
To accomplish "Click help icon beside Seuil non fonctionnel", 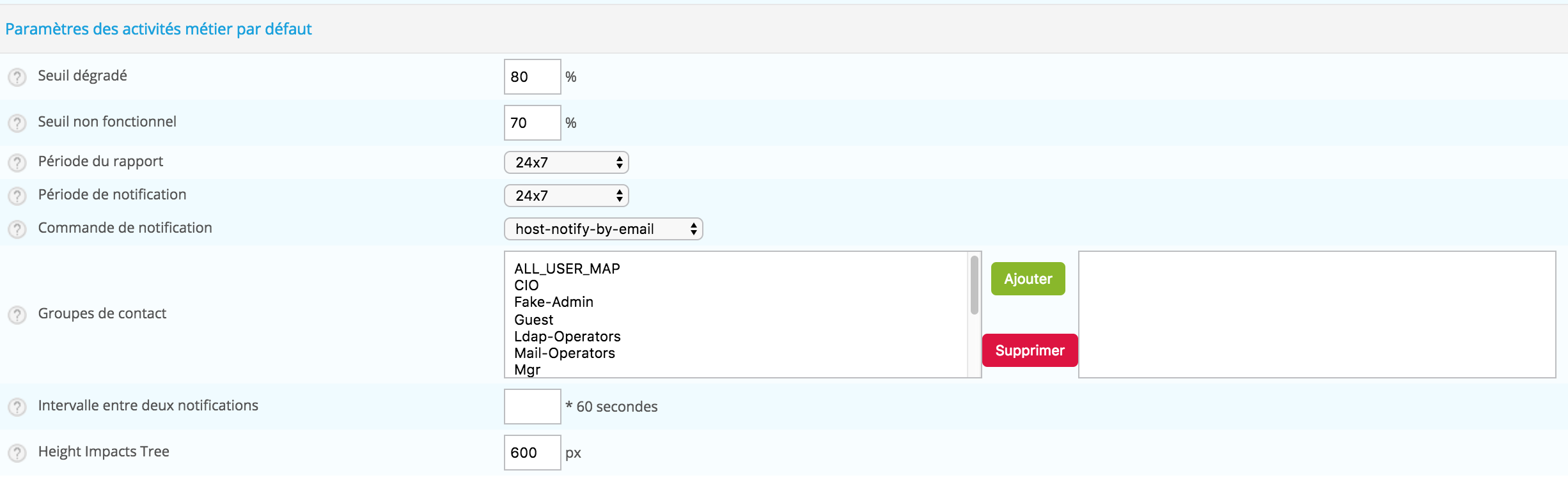I will tap(17, 123).
